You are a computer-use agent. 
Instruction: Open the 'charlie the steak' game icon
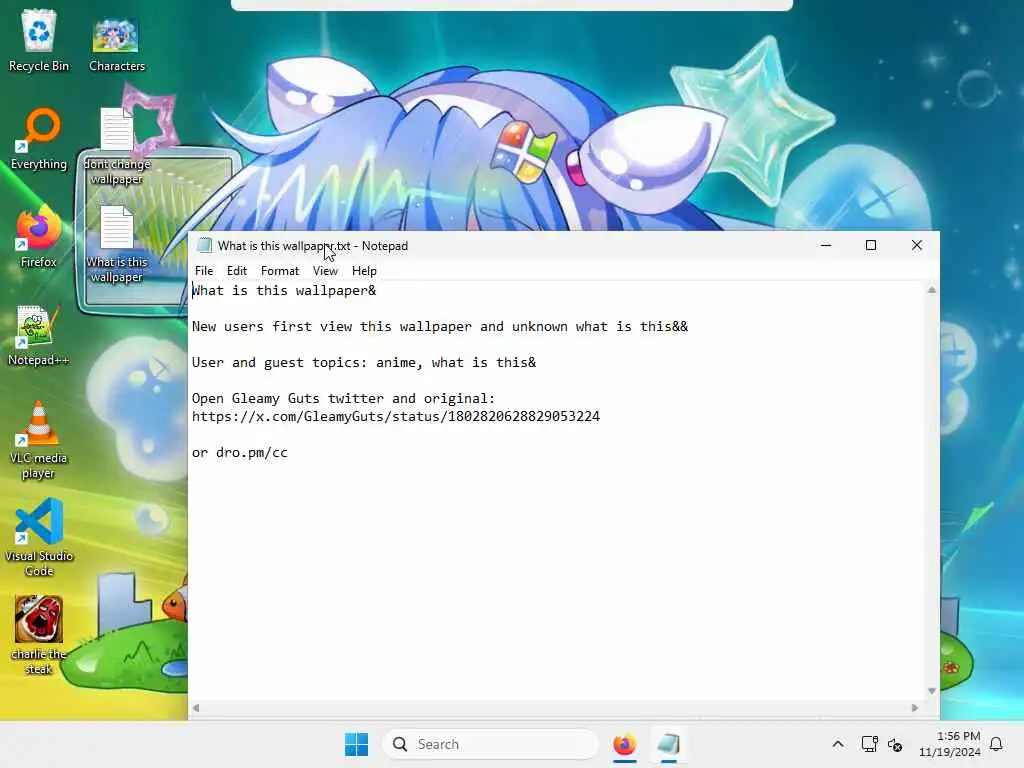[x=39, y=635]
